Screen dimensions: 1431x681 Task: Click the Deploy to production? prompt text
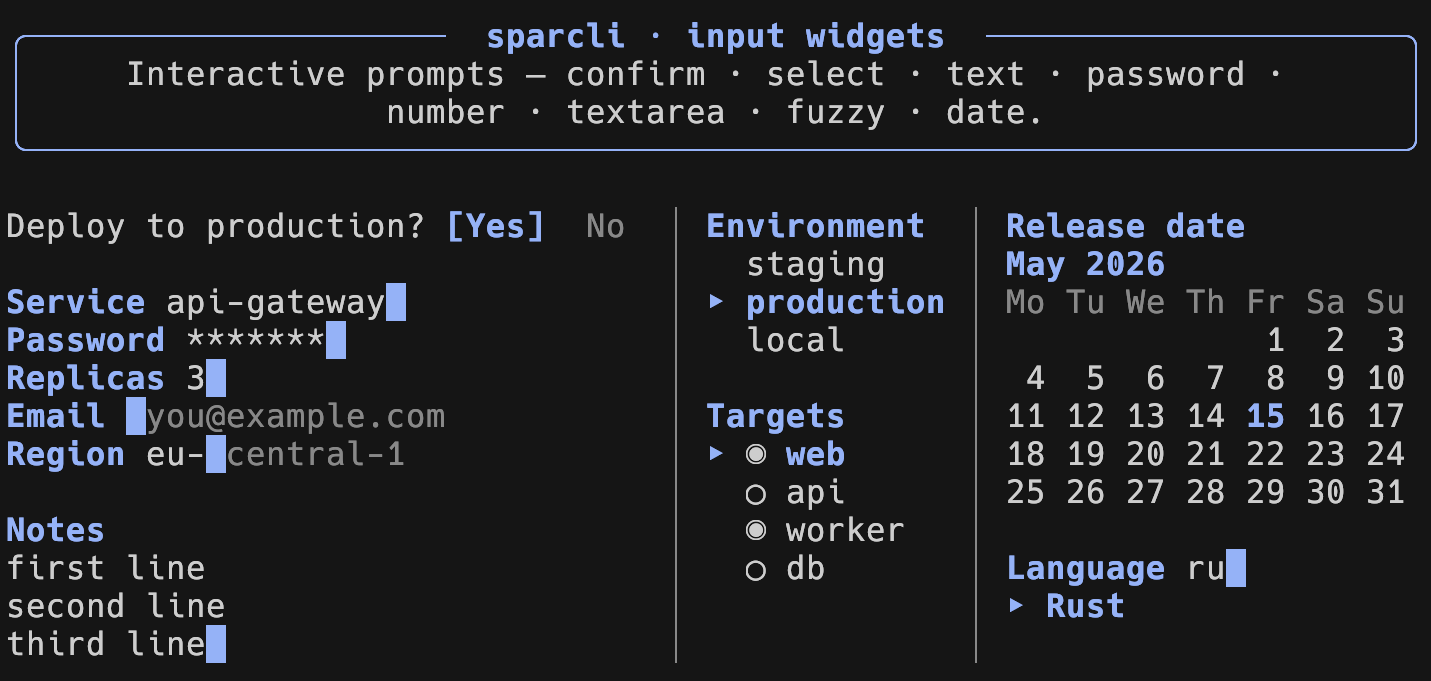(216, 227)
